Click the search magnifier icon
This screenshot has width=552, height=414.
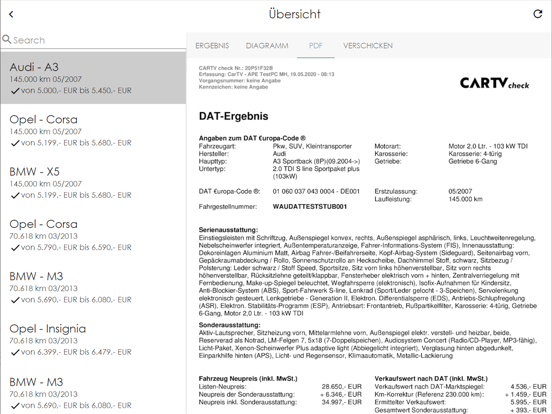coord(6,39)
